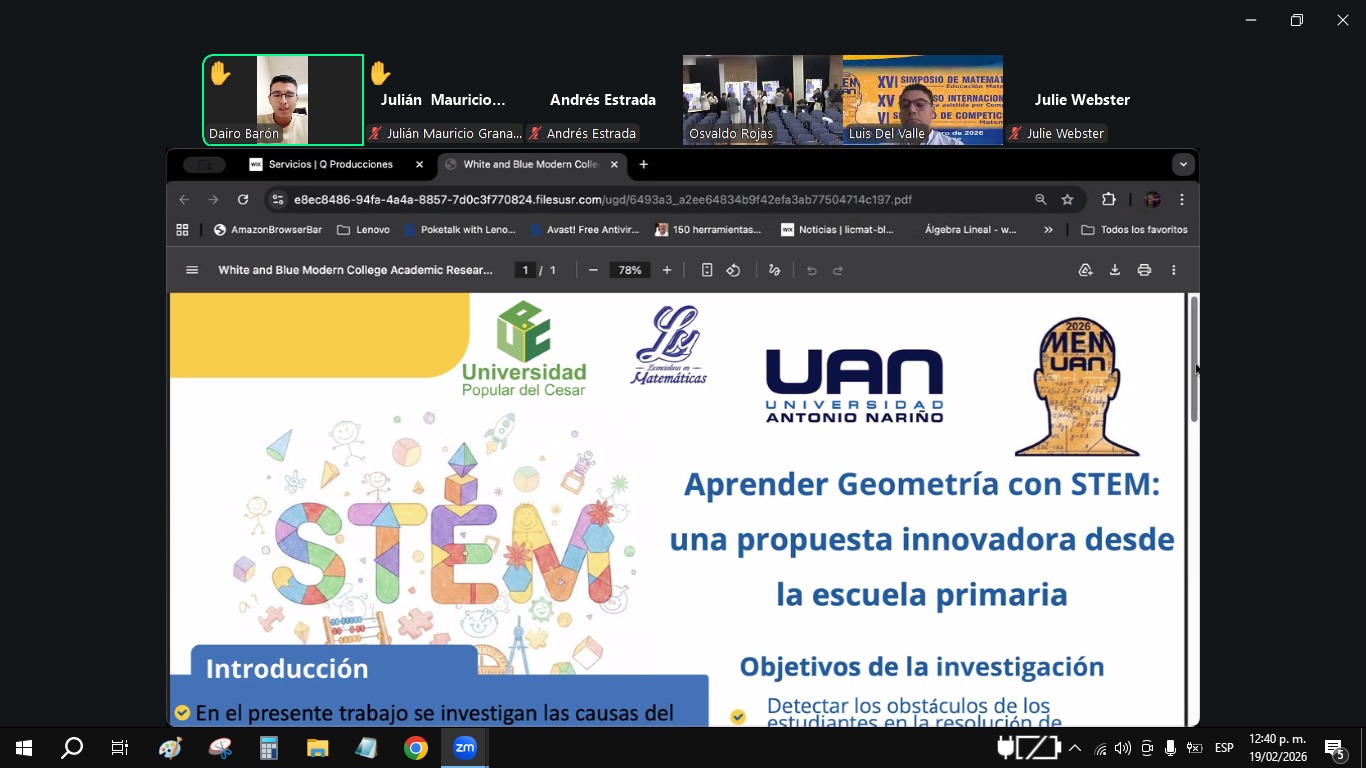The width and height of the screenshot is (1366, 768).
Task: Show hidden system tray icons
Action: pos(1075,748)
